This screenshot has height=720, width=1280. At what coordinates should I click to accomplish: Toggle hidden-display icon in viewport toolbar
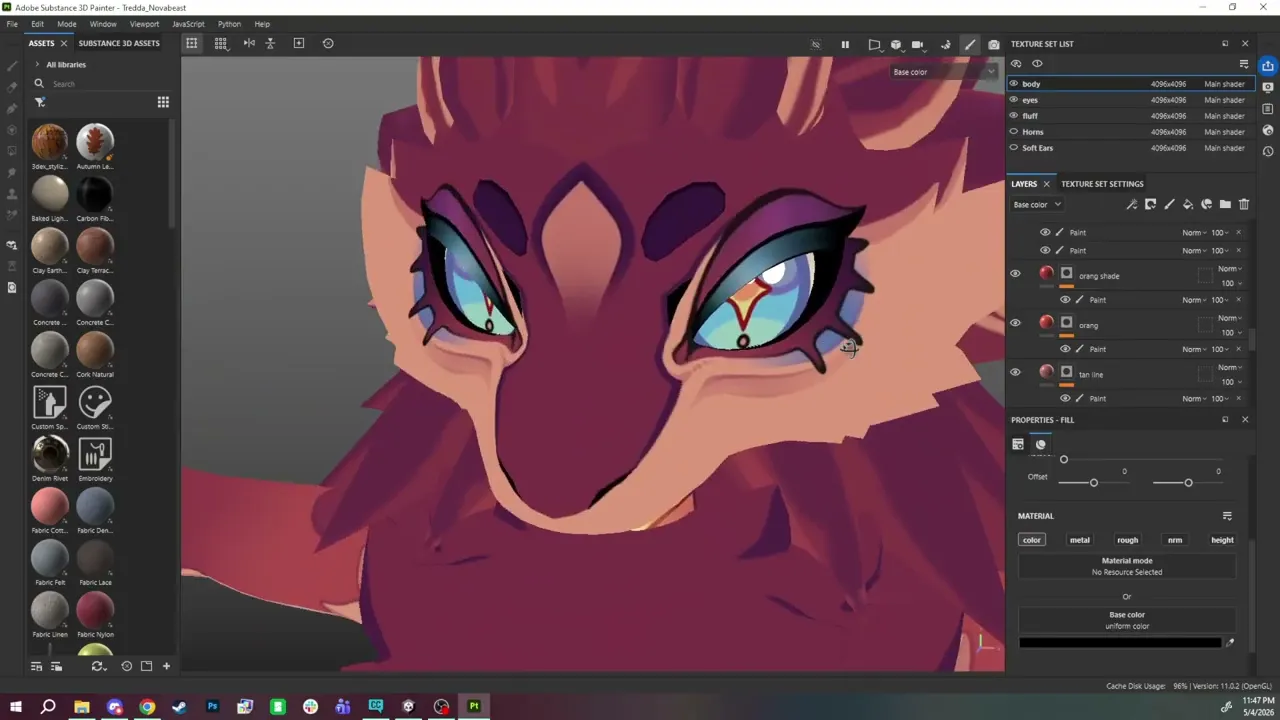815,44
